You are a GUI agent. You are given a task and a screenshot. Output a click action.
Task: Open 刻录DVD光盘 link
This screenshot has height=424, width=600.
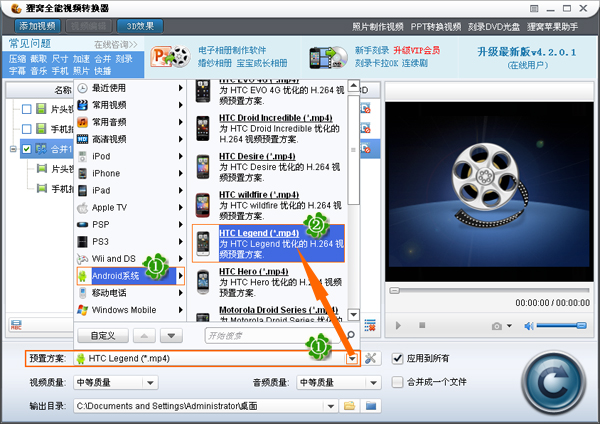[x=494, y=27]
